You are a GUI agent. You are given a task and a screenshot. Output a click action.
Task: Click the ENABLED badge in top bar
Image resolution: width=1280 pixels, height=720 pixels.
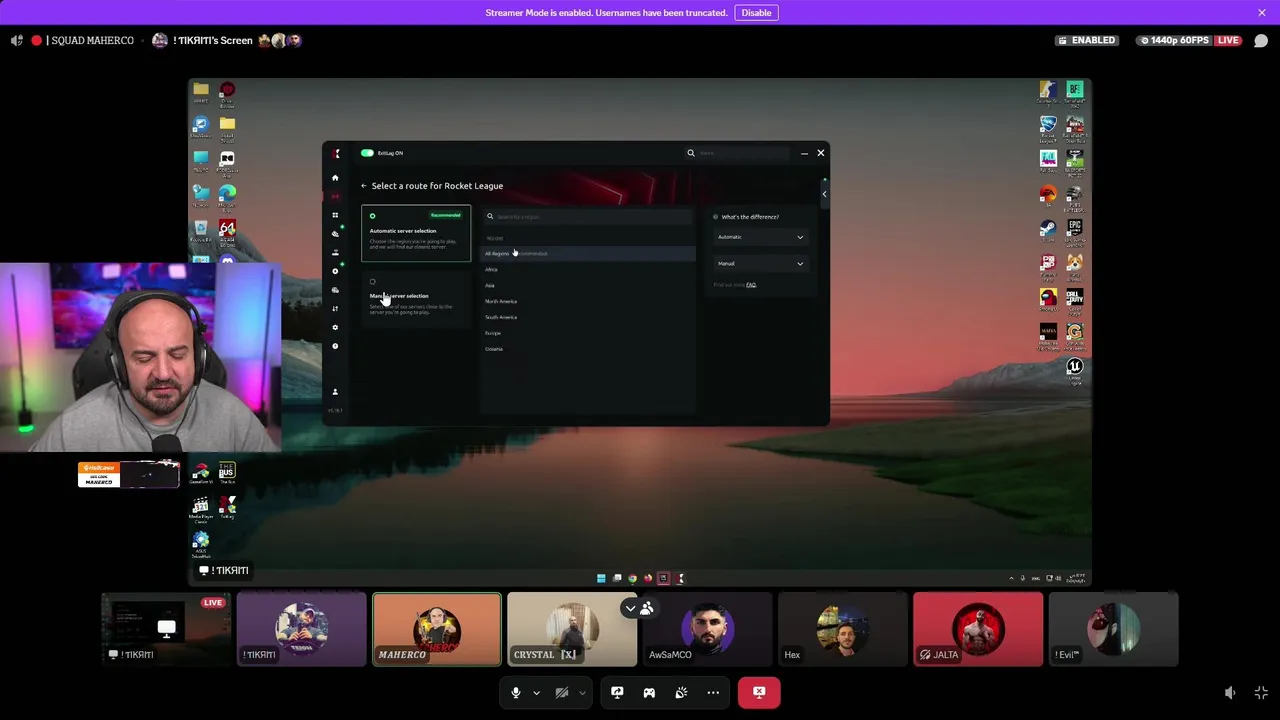coord(1086,40)
